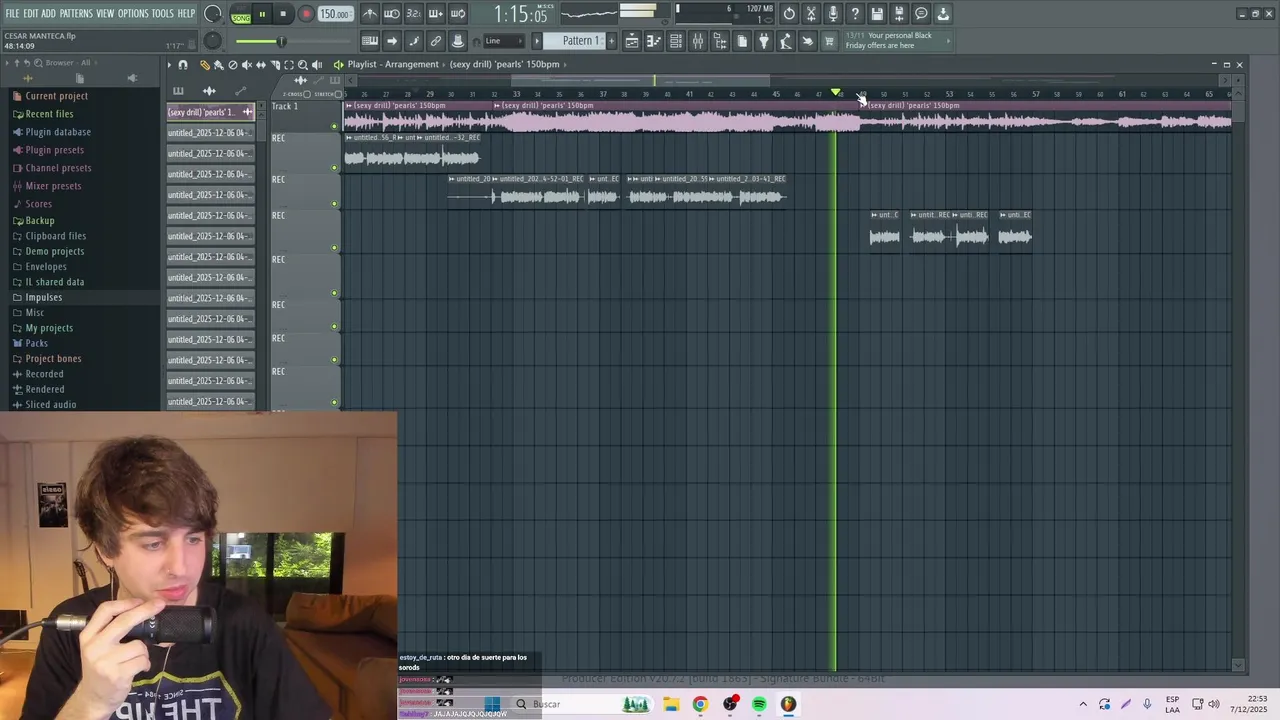Stop playback with the stop button

(x=283, y=15)
